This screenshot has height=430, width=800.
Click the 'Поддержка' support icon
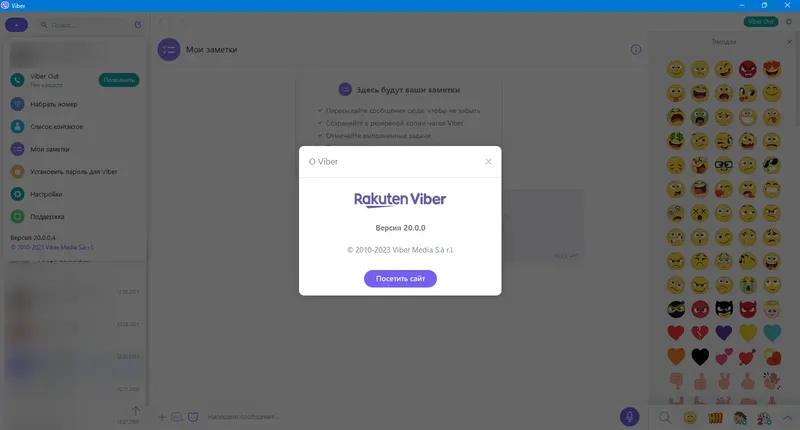click(x=17, y=216)
